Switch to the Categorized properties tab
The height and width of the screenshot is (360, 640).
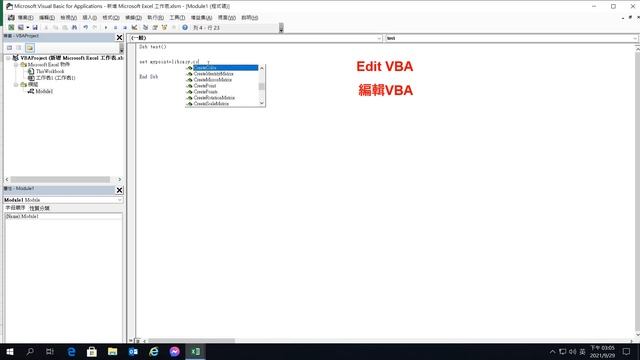(39, 208)
